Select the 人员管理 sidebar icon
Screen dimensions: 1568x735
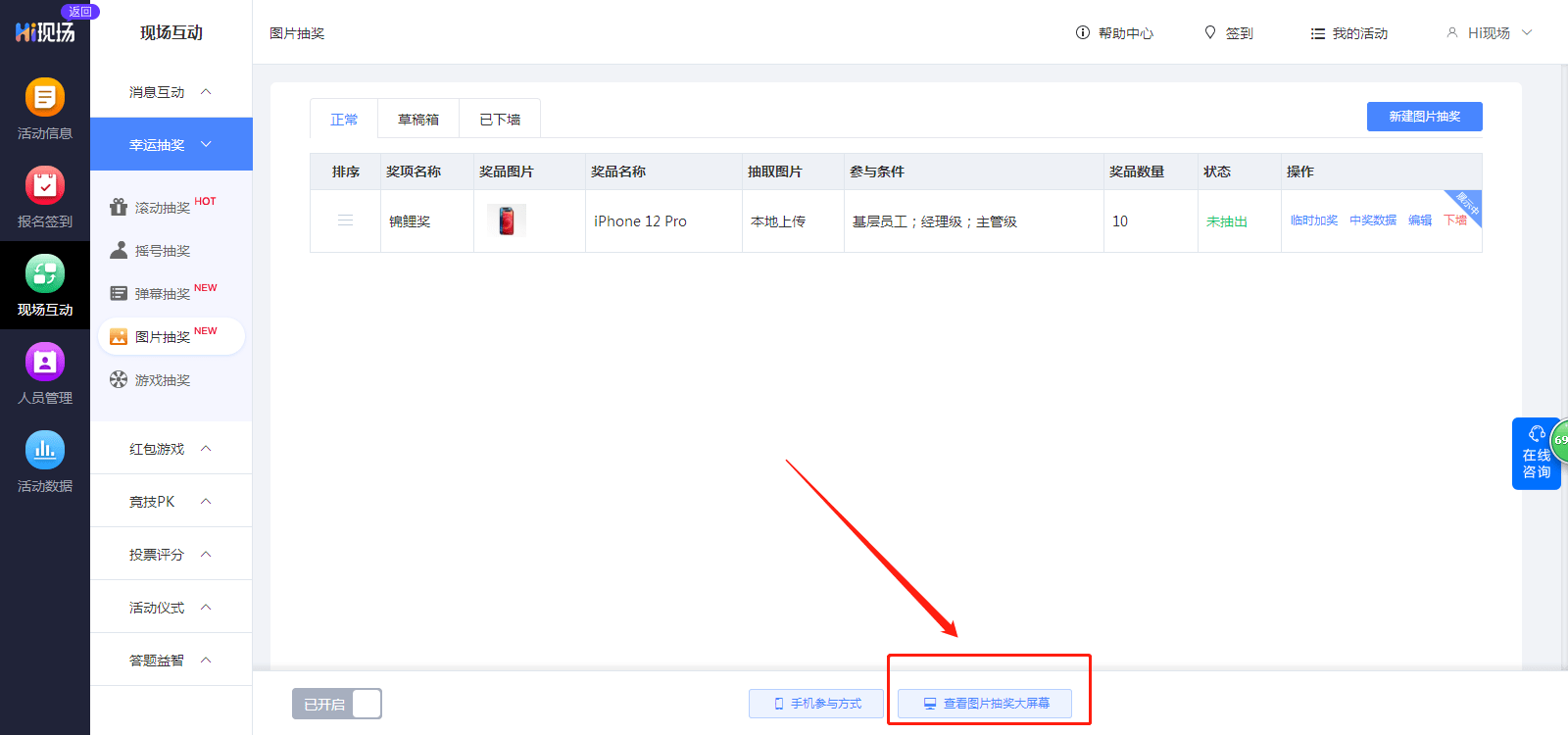pos(45,363)
